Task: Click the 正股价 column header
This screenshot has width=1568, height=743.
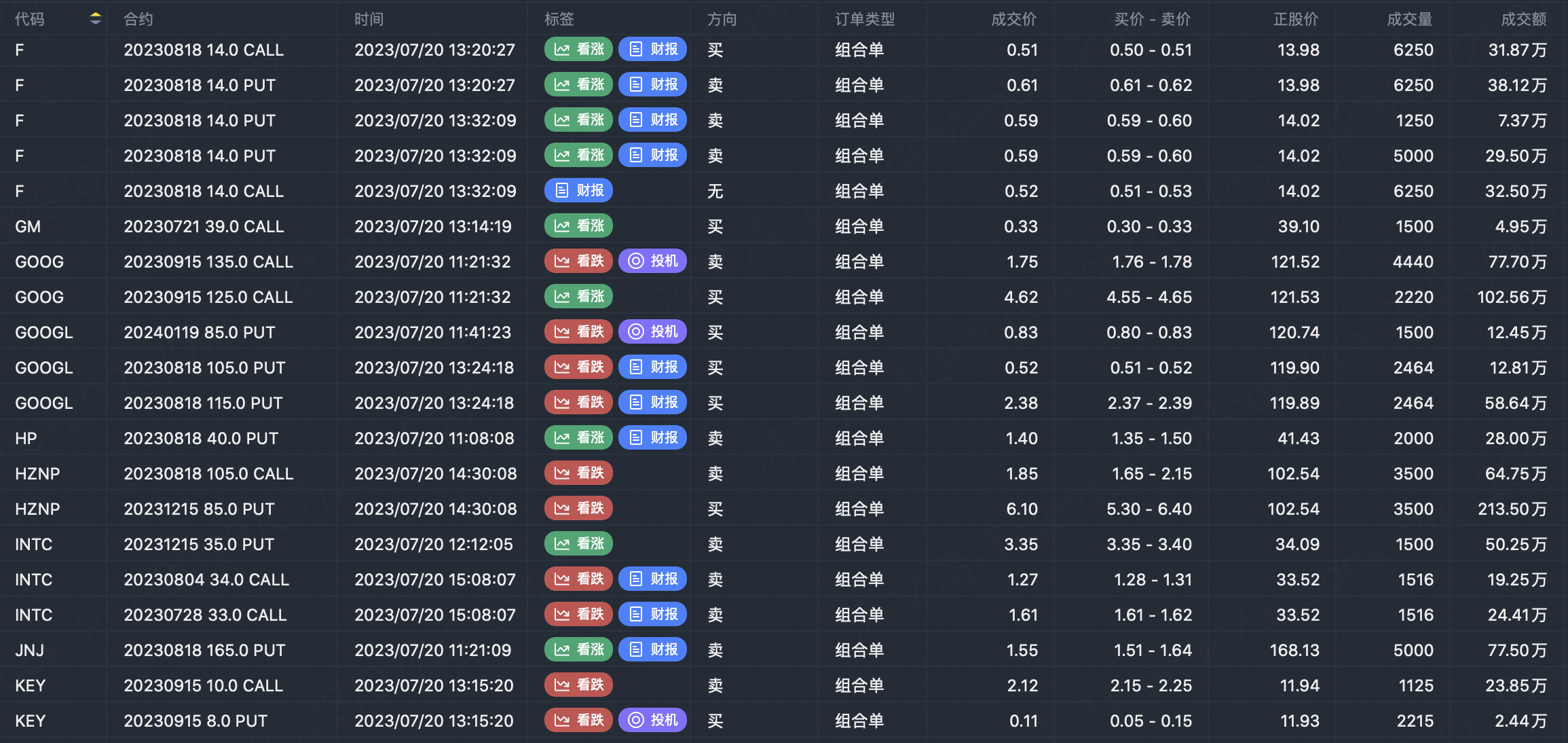Action: click(x=1295, y=19)
